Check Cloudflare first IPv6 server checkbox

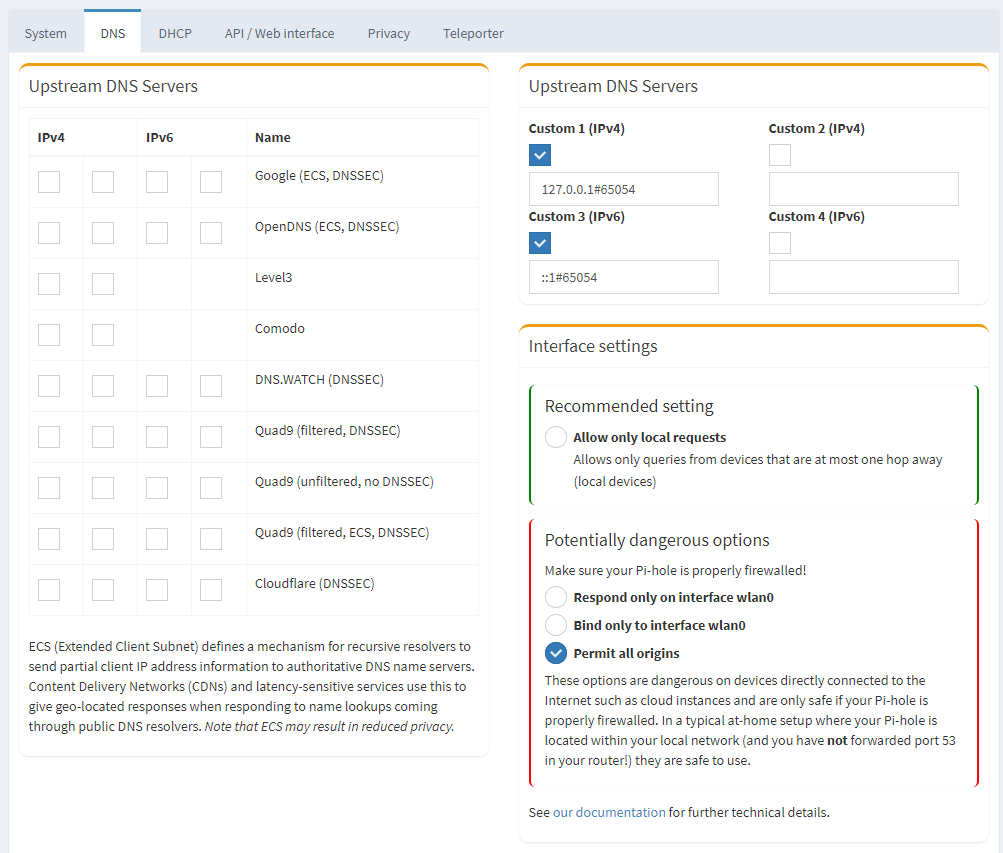[x=157, y=590]
